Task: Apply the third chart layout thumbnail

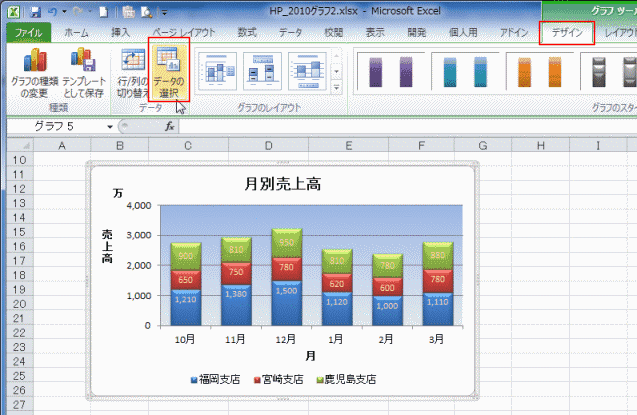Action: pyautogui.click(x=308, y=71)
